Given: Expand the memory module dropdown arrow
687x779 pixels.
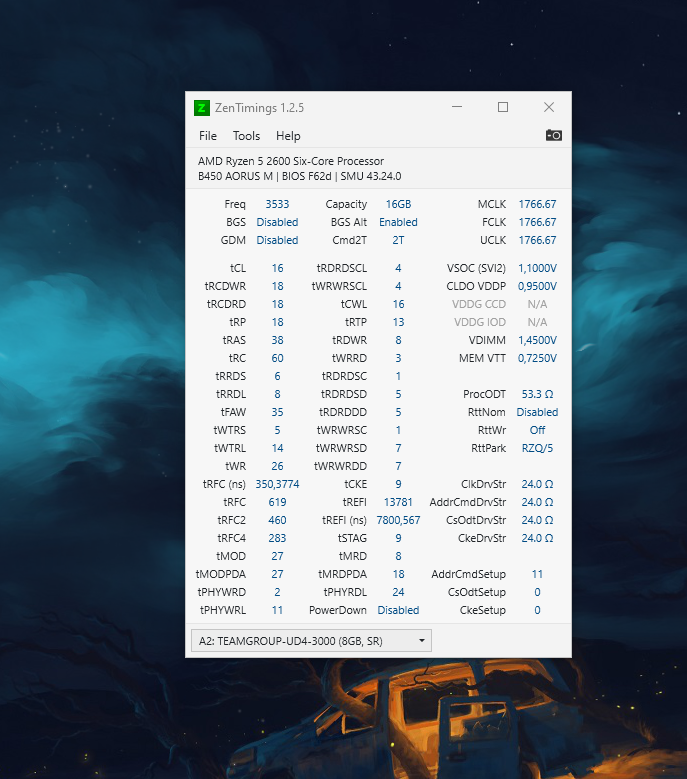Looking at the screenshot, I should pos(422,640).
